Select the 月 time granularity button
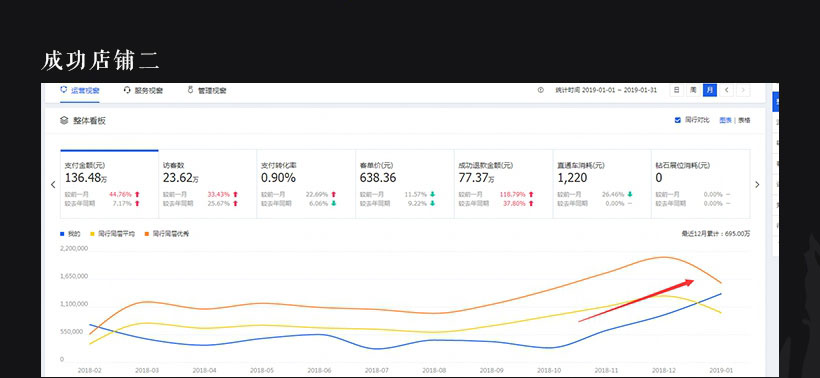 pyautogui.click(x=710, y=90)
